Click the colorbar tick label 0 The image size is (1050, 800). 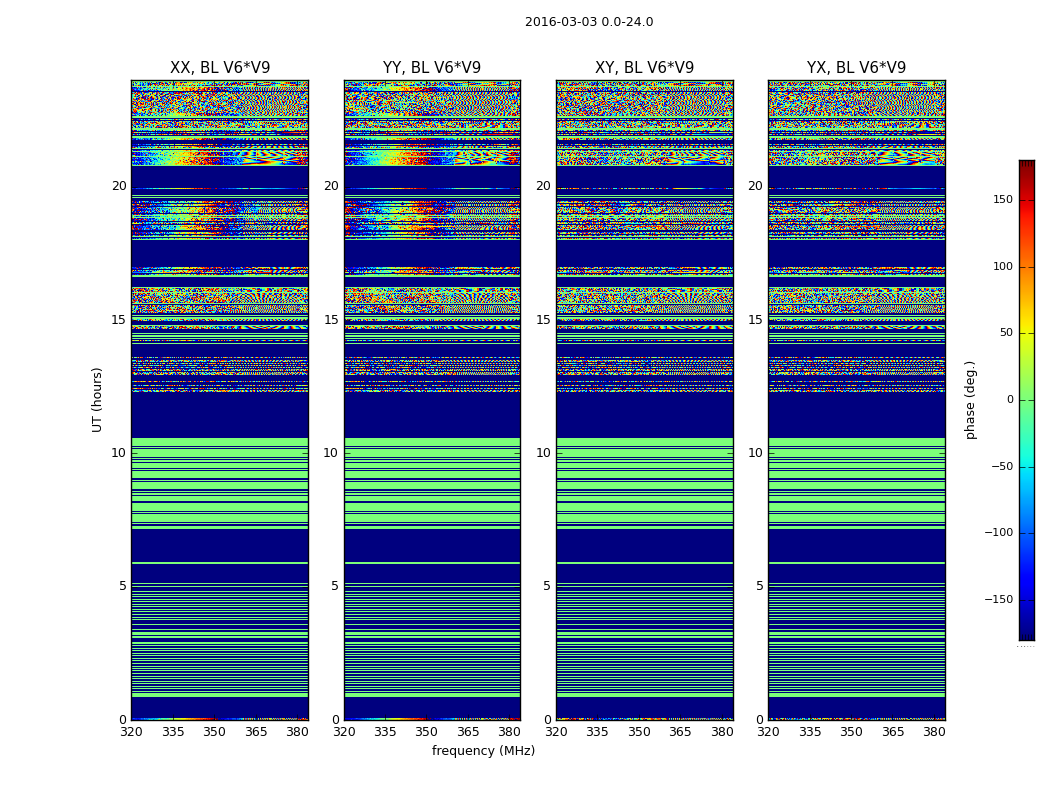pos(1009,400)
